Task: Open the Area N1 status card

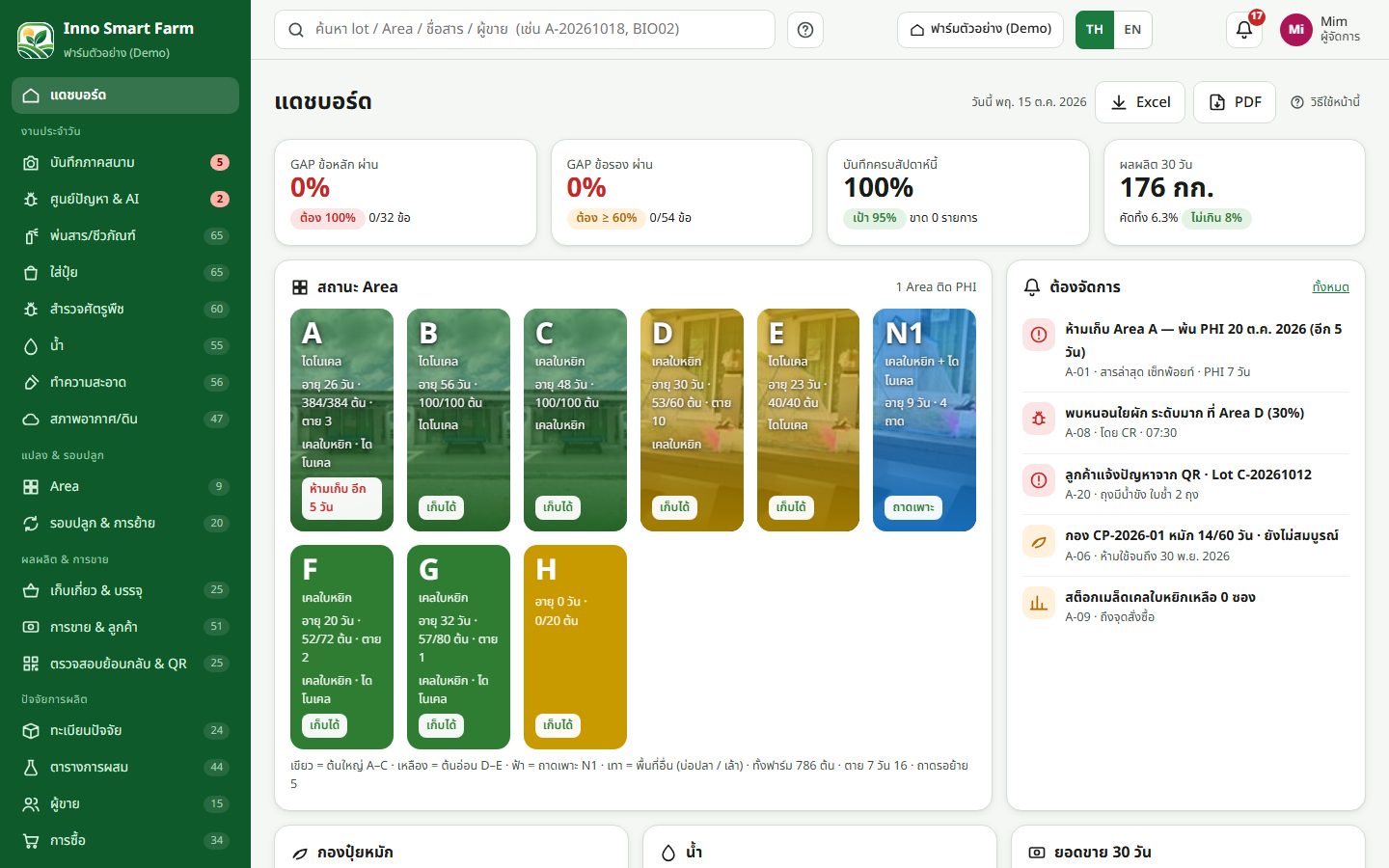Action: pyautogui.click(x=924, y=420)
